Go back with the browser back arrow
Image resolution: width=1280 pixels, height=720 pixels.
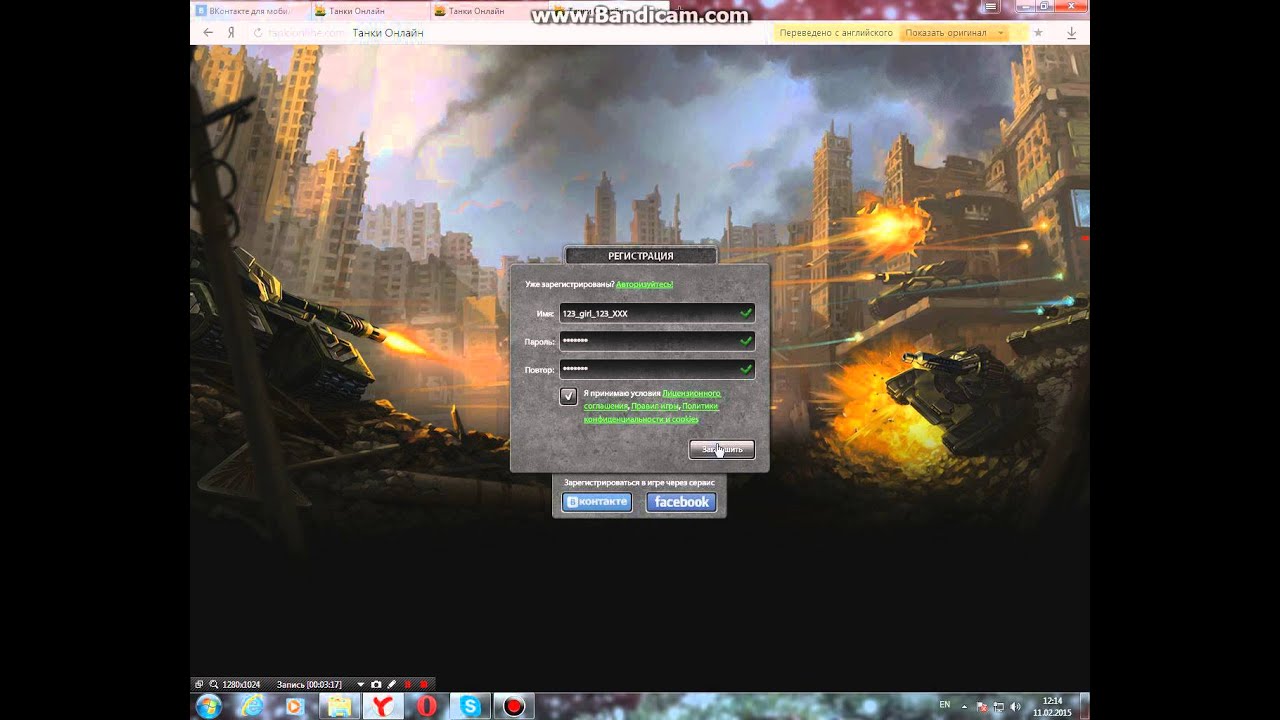[x=208, y=33]
